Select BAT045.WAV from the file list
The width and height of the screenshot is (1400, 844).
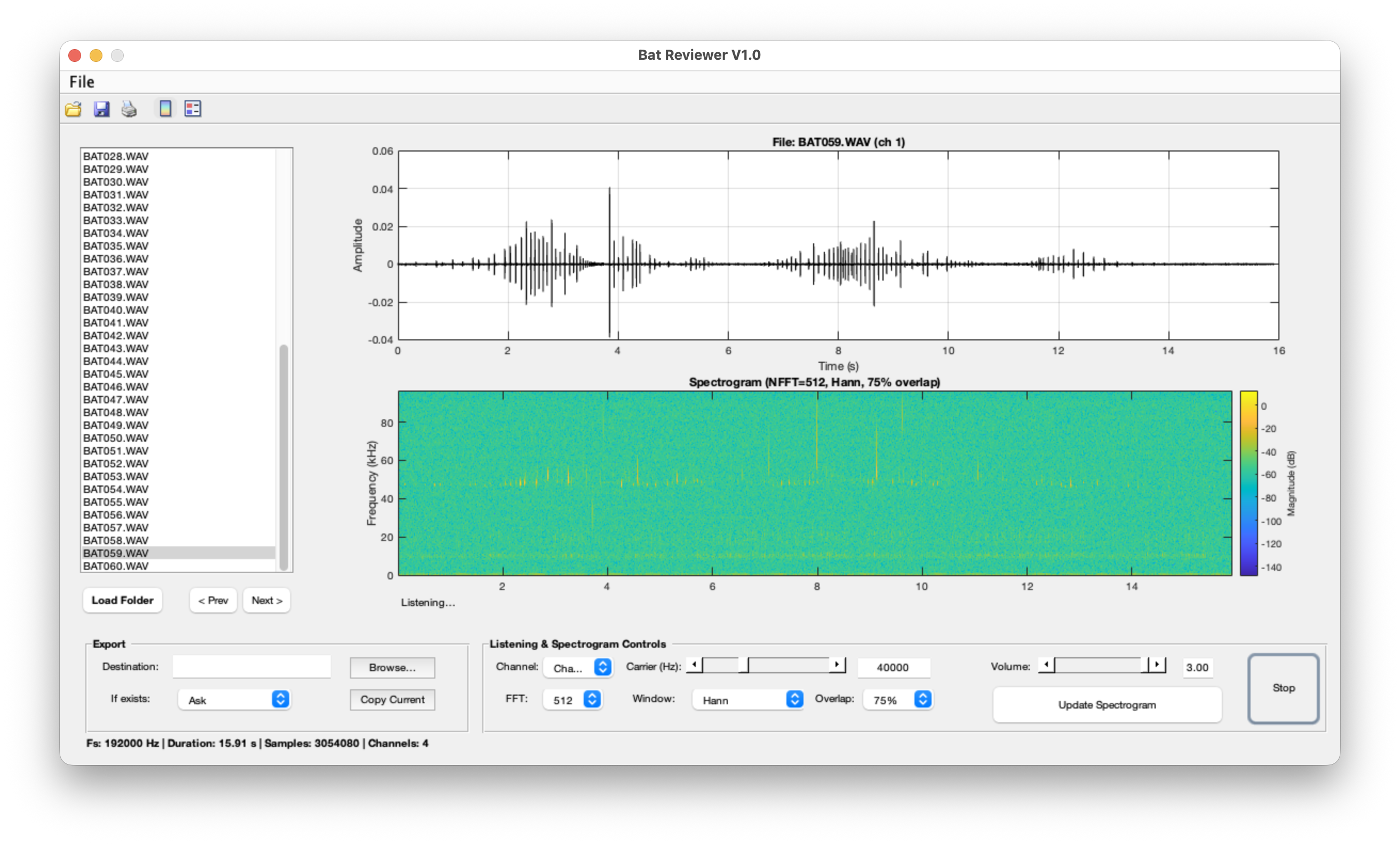click(115, 374)
